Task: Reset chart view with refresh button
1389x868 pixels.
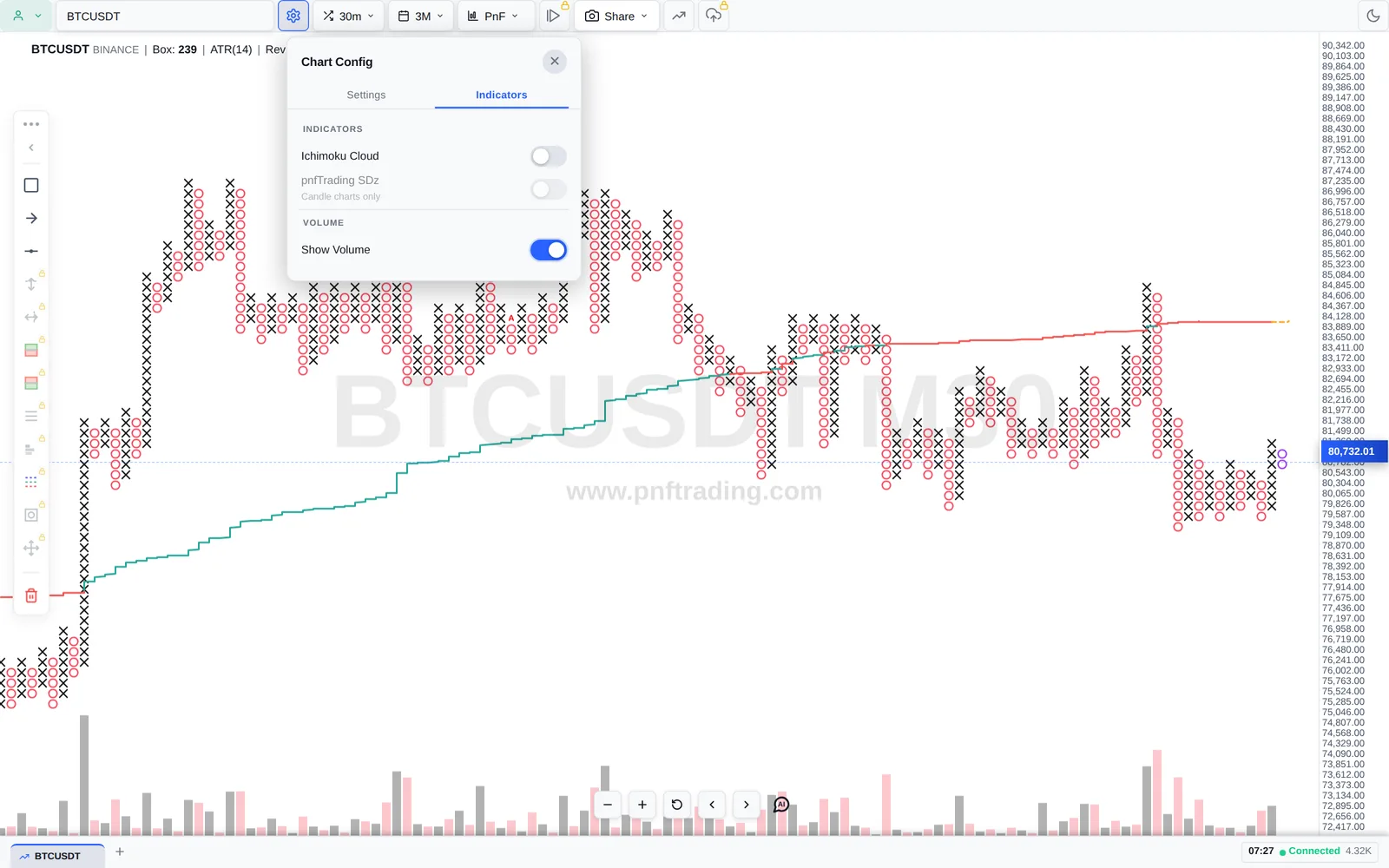Action: pos(677,805)
